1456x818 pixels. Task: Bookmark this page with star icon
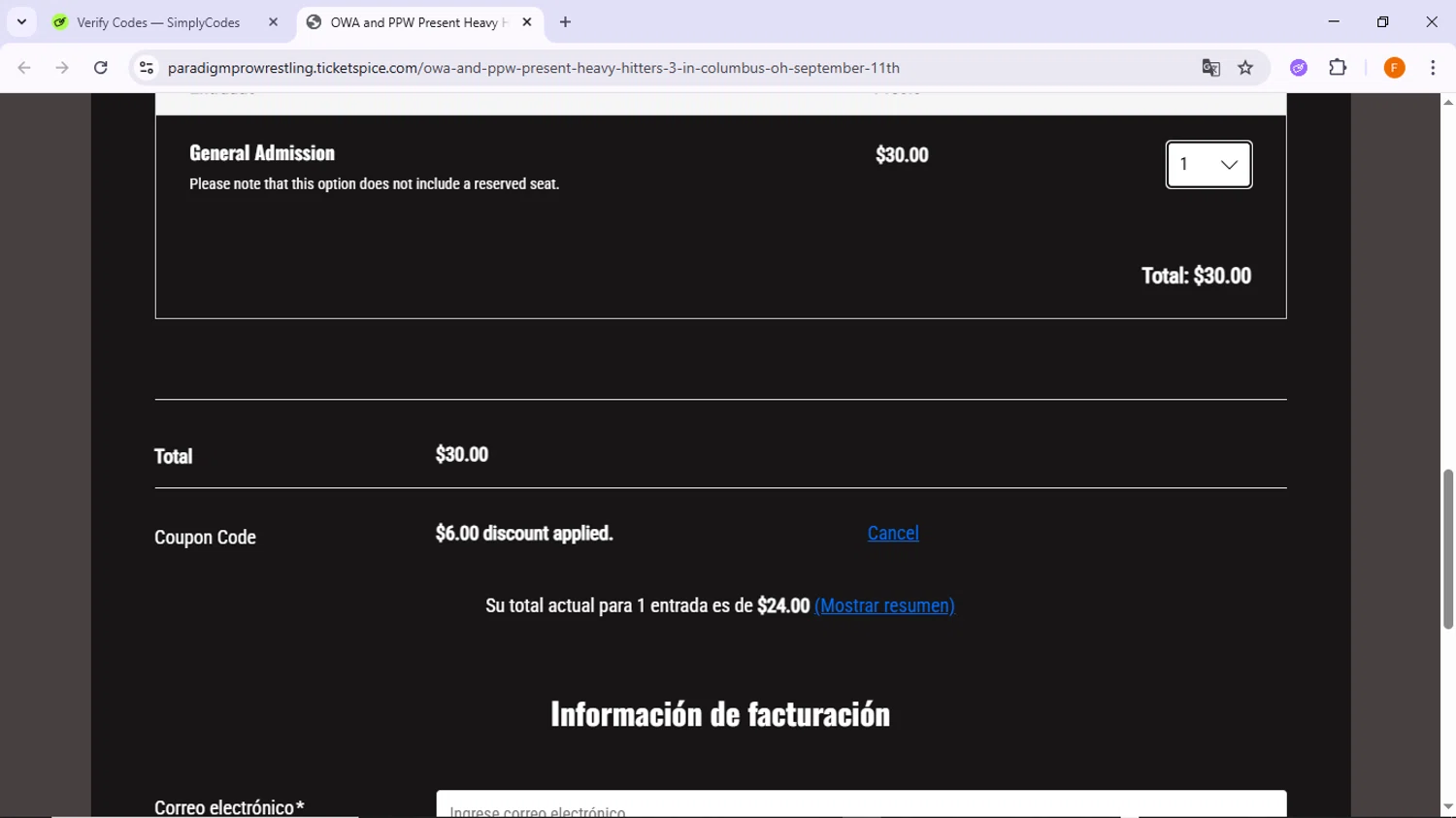tap(1245, 68)
